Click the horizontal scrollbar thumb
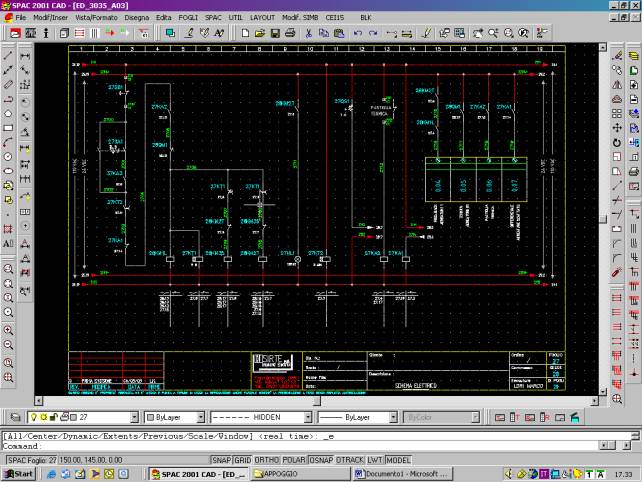 (317, 401)
